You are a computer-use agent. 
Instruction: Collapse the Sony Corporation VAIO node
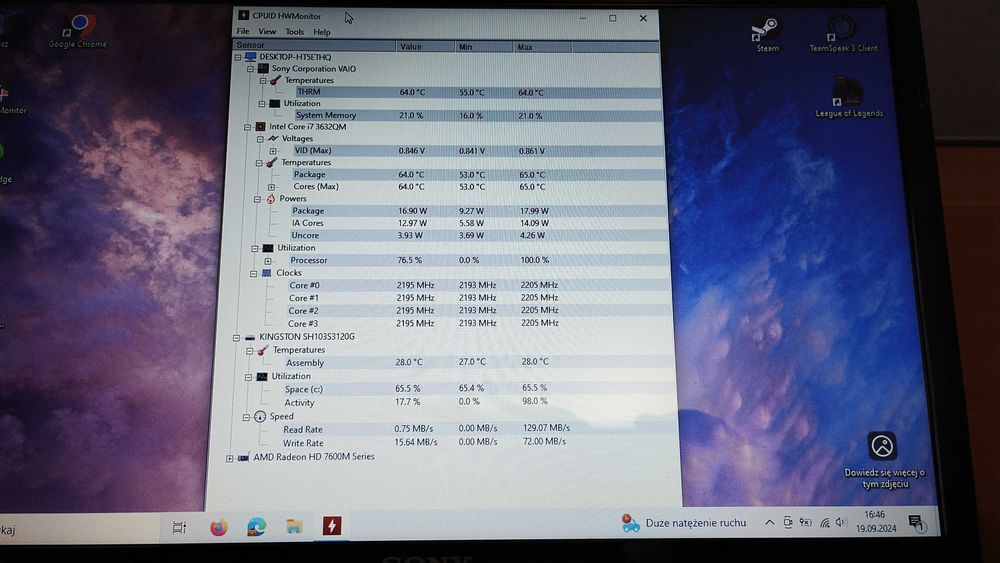tap(250, 68)
